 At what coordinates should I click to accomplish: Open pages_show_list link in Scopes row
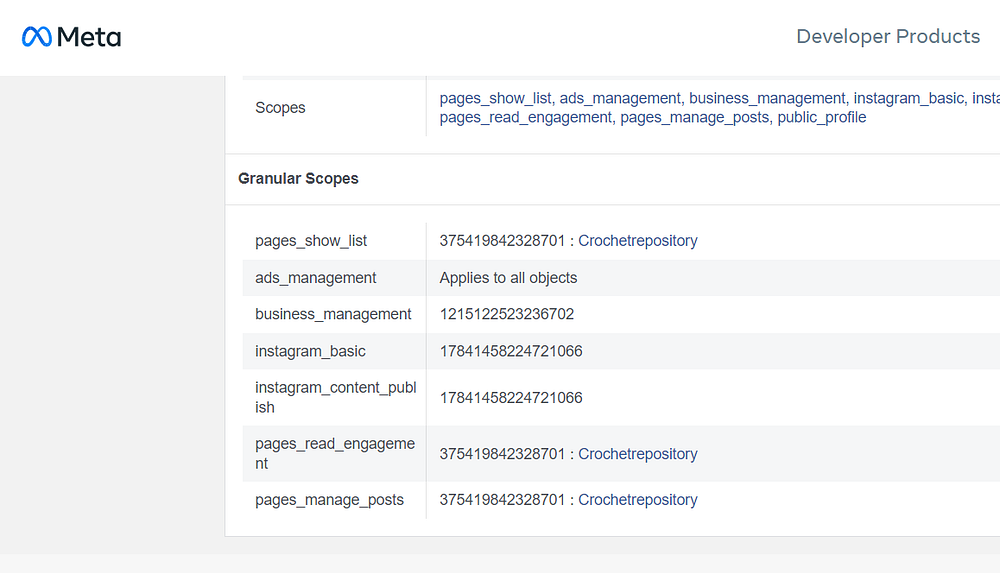(495, 98)
